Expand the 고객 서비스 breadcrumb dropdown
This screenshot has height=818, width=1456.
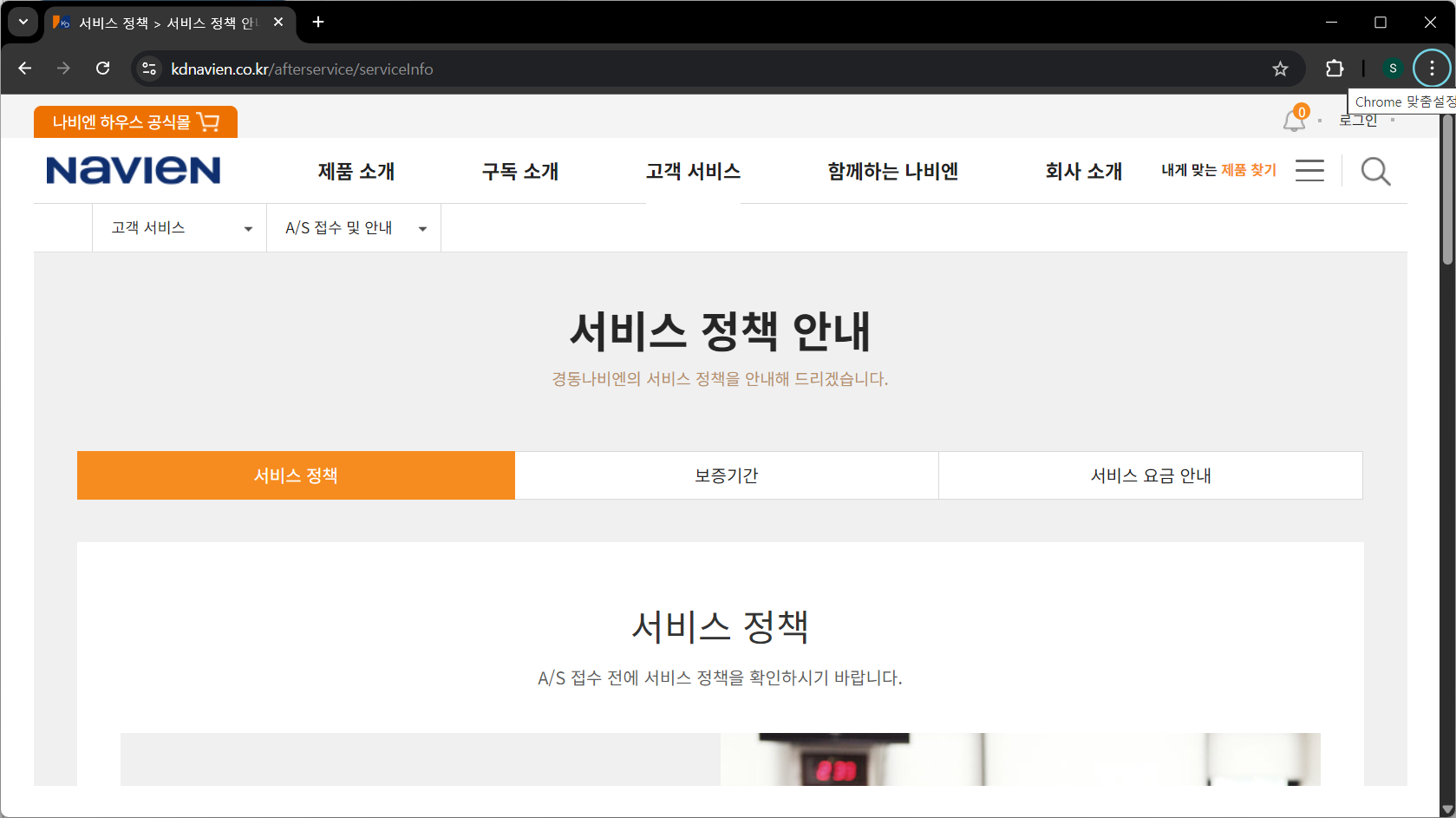(180, 228)
